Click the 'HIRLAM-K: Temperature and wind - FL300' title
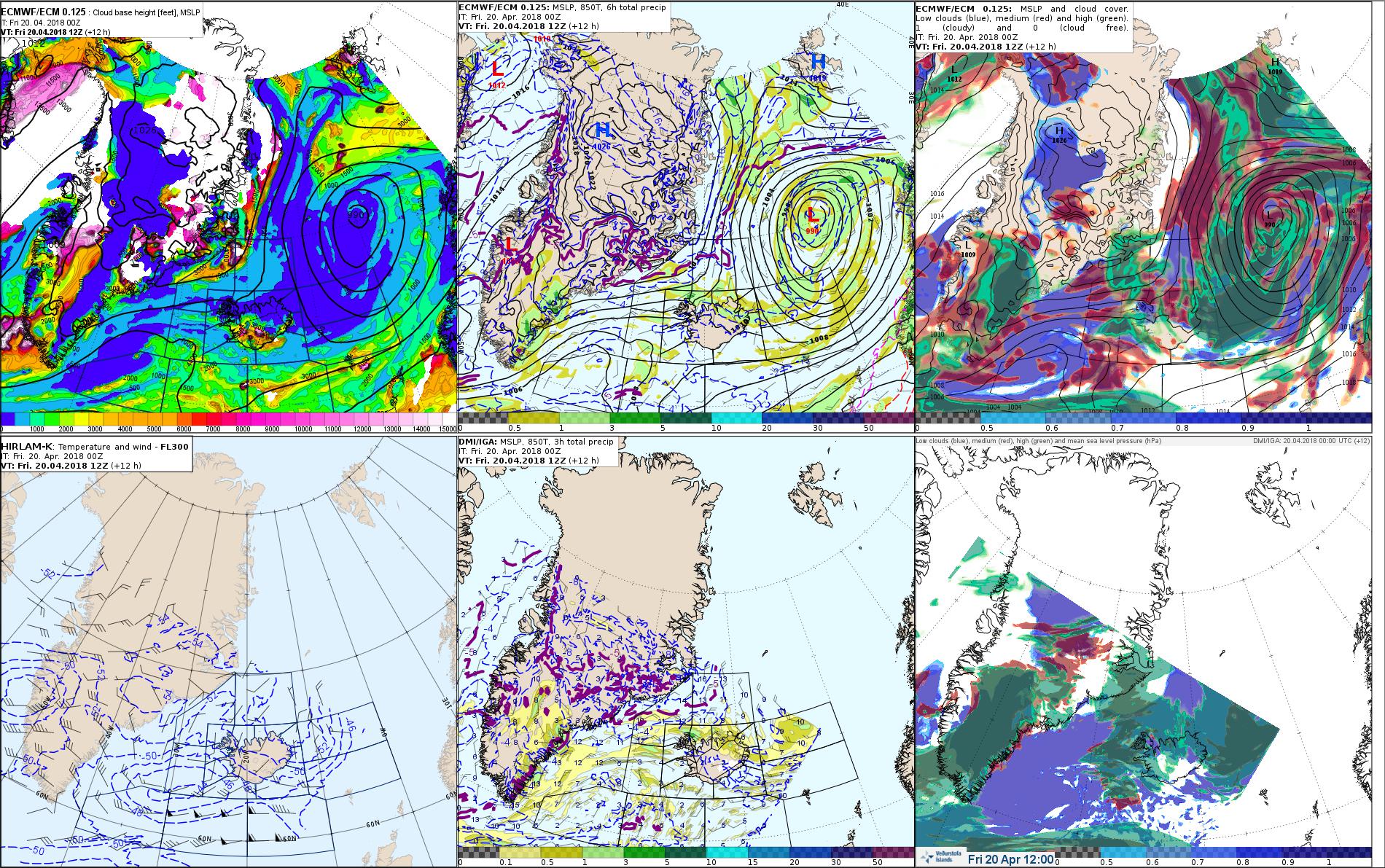1385x868 pixels. [95, 446]
